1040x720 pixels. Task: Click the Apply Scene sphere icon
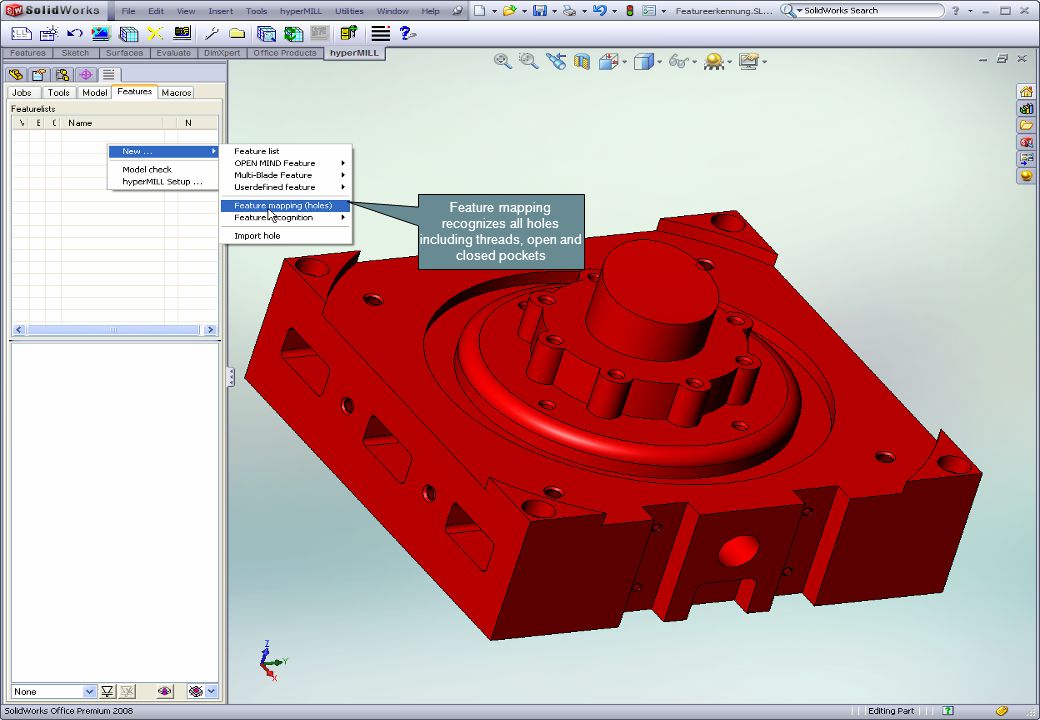pos(714,62)
